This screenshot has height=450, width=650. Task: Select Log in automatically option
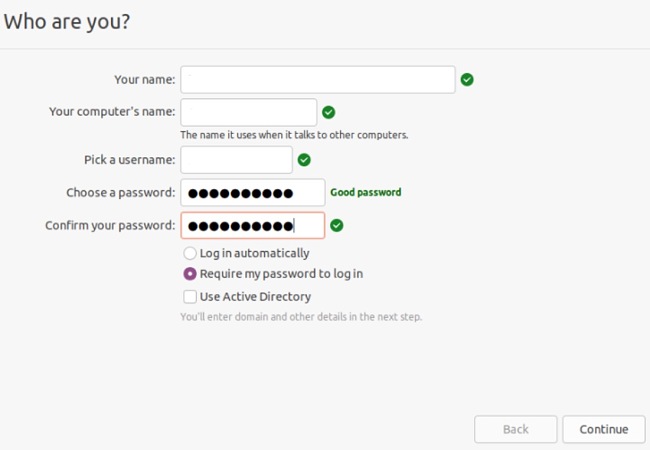click(x=190, y=253)
